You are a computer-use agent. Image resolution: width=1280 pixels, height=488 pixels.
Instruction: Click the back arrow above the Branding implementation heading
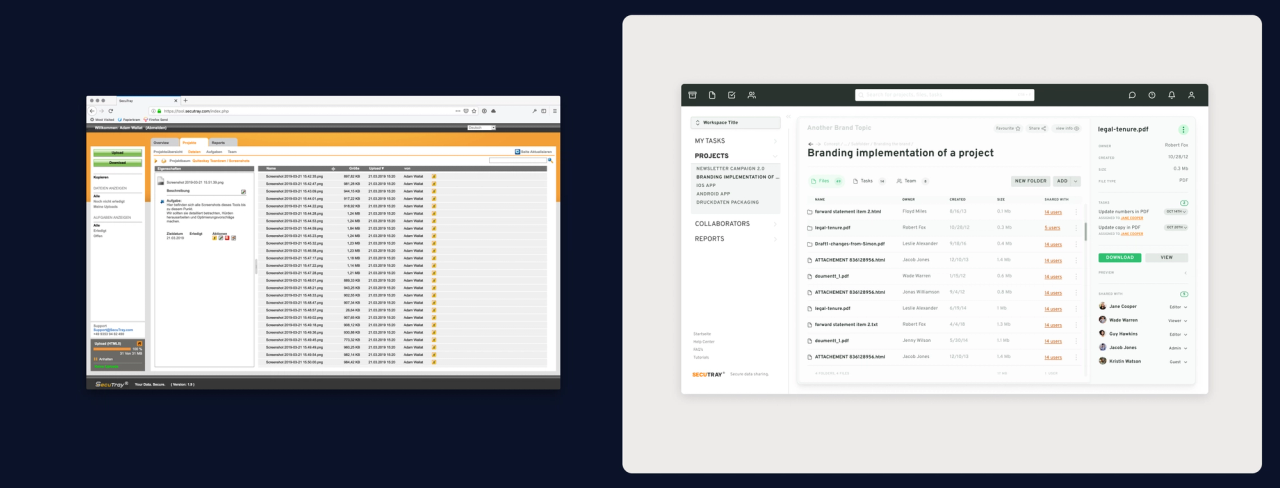810,144
